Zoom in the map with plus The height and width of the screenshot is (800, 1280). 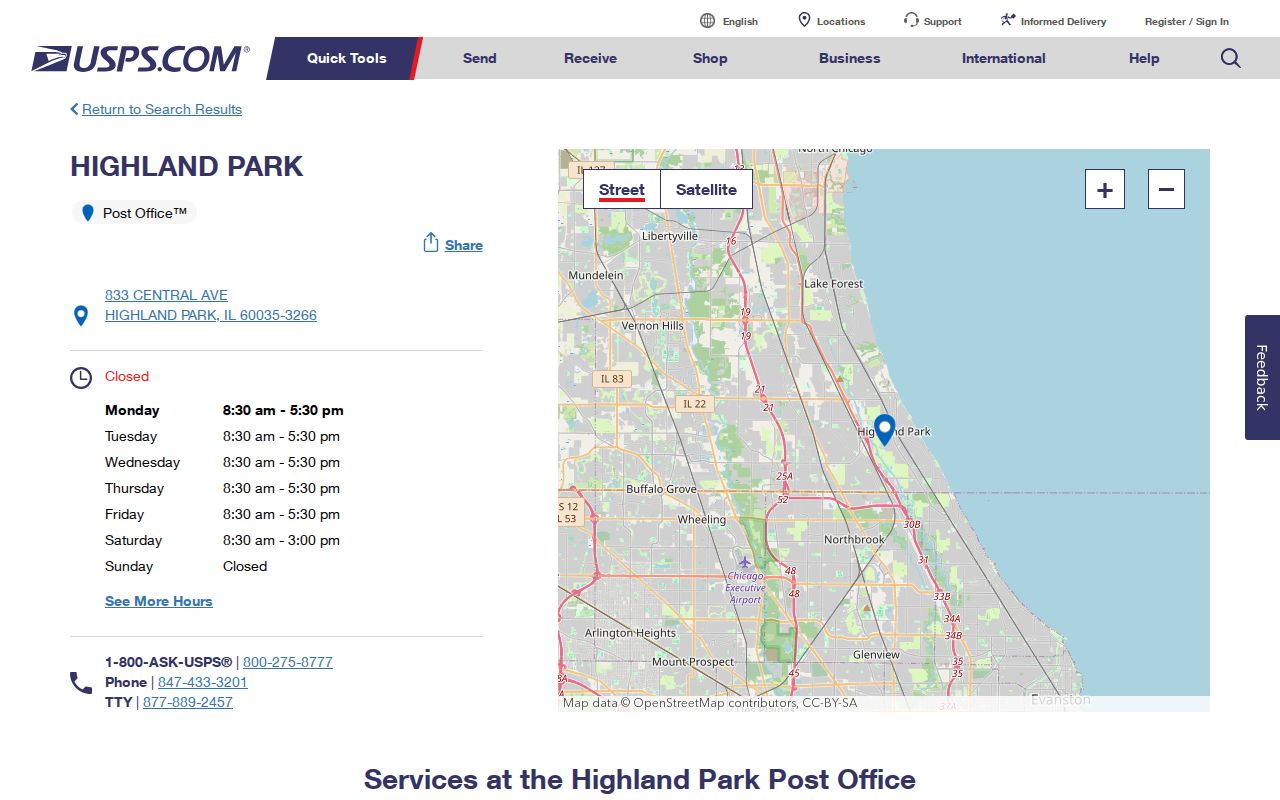(1105, 189)
